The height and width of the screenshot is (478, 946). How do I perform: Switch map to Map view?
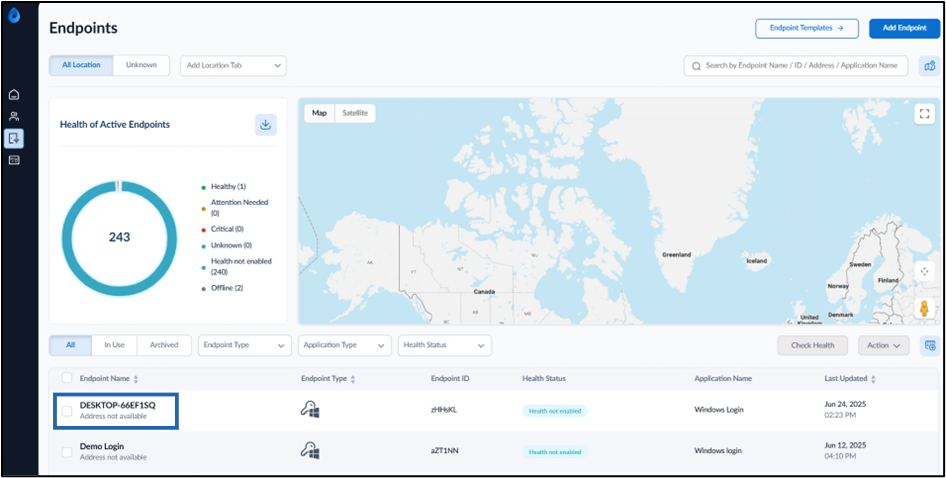(319, 113)
